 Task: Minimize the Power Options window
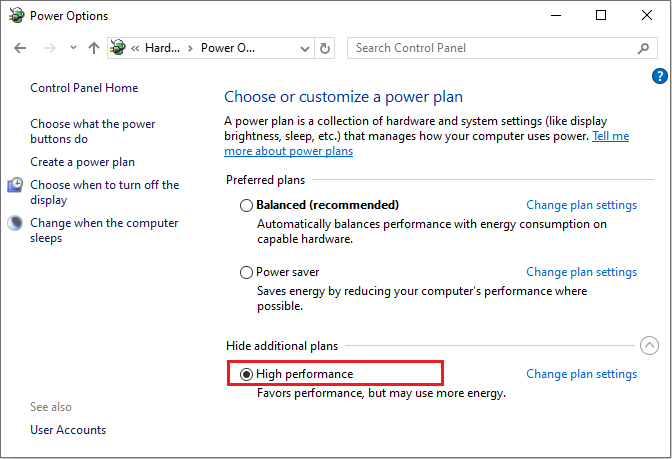[556, 15]
